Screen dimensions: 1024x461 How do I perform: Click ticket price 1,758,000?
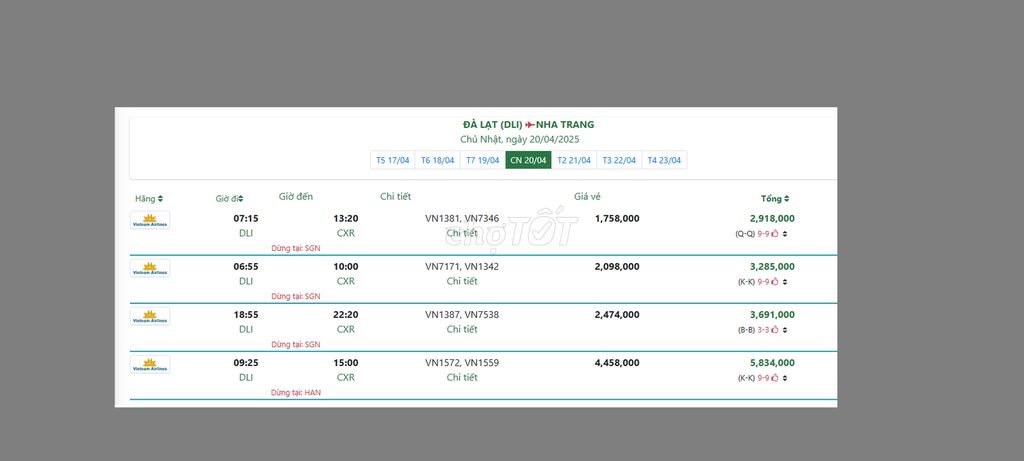click(617, 219)
